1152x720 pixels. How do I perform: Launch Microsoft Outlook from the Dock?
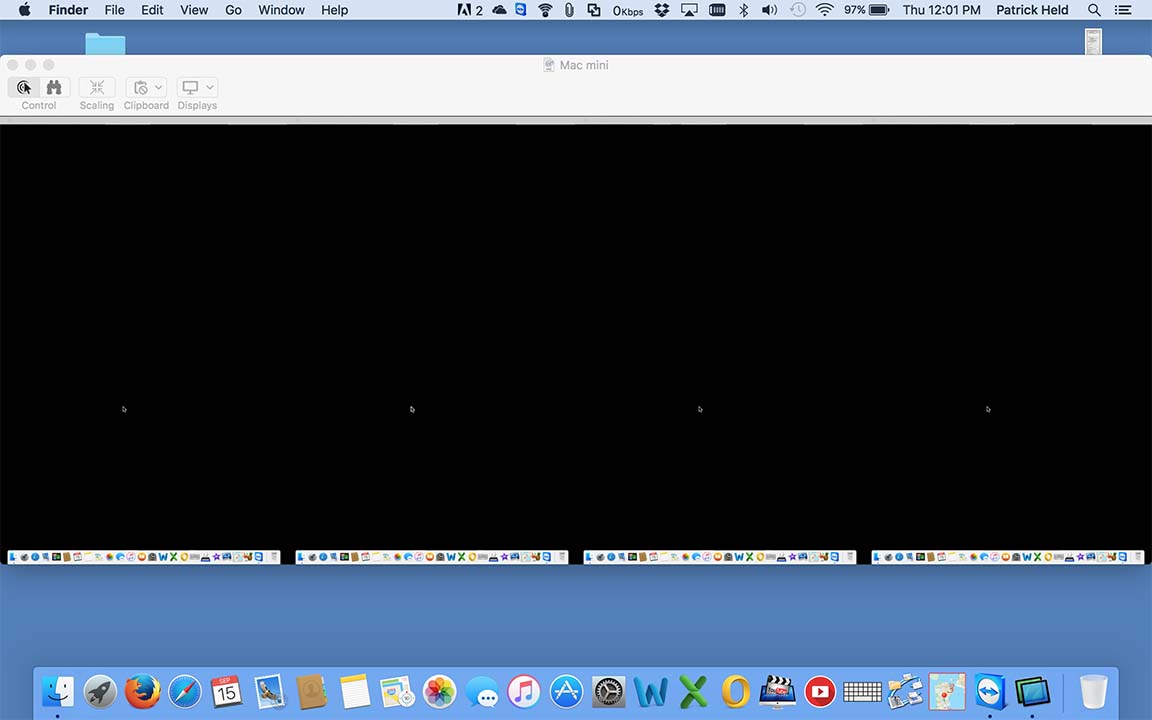(x=735, y=691)
